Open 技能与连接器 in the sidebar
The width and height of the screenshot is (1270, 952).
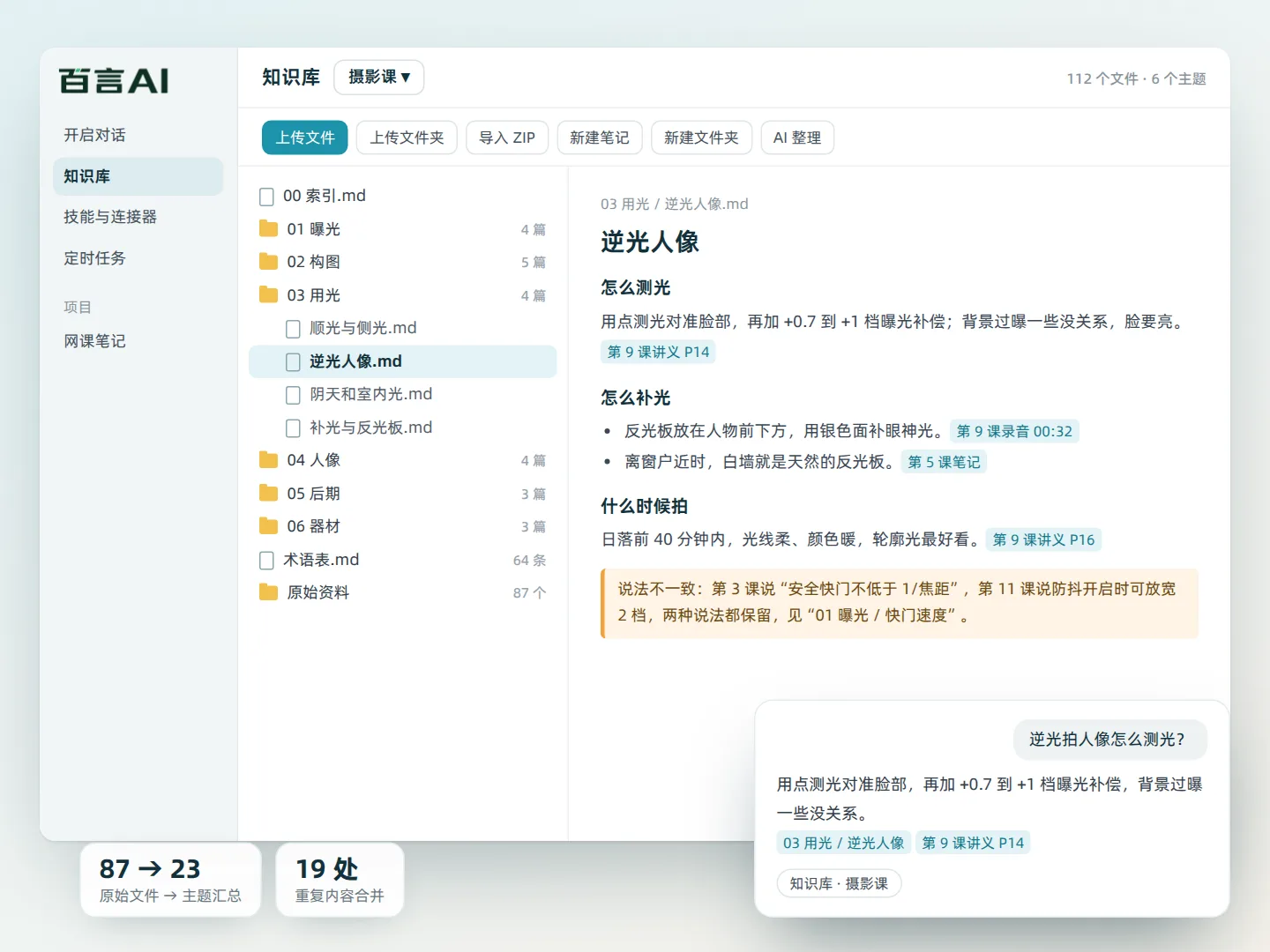tap(138, 217)
